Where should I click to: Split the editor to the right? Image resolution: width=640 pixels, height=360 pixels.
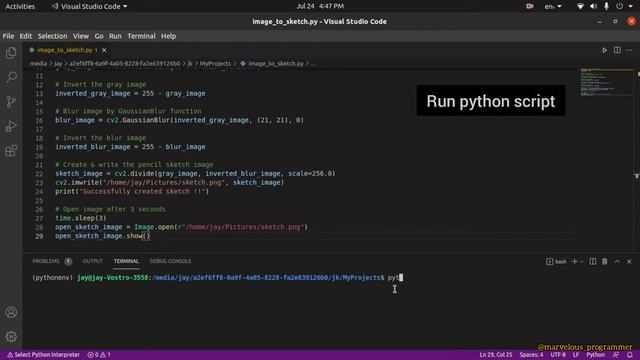[x=617, y=50]
